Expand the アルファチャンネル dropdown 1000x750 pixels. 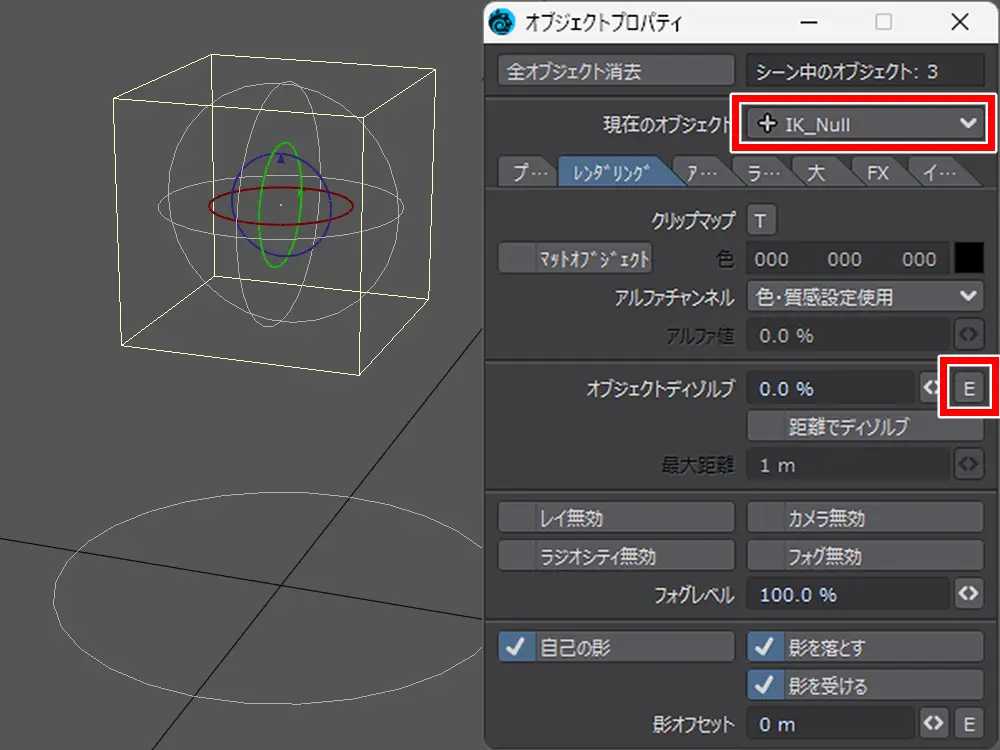(865, 296)
